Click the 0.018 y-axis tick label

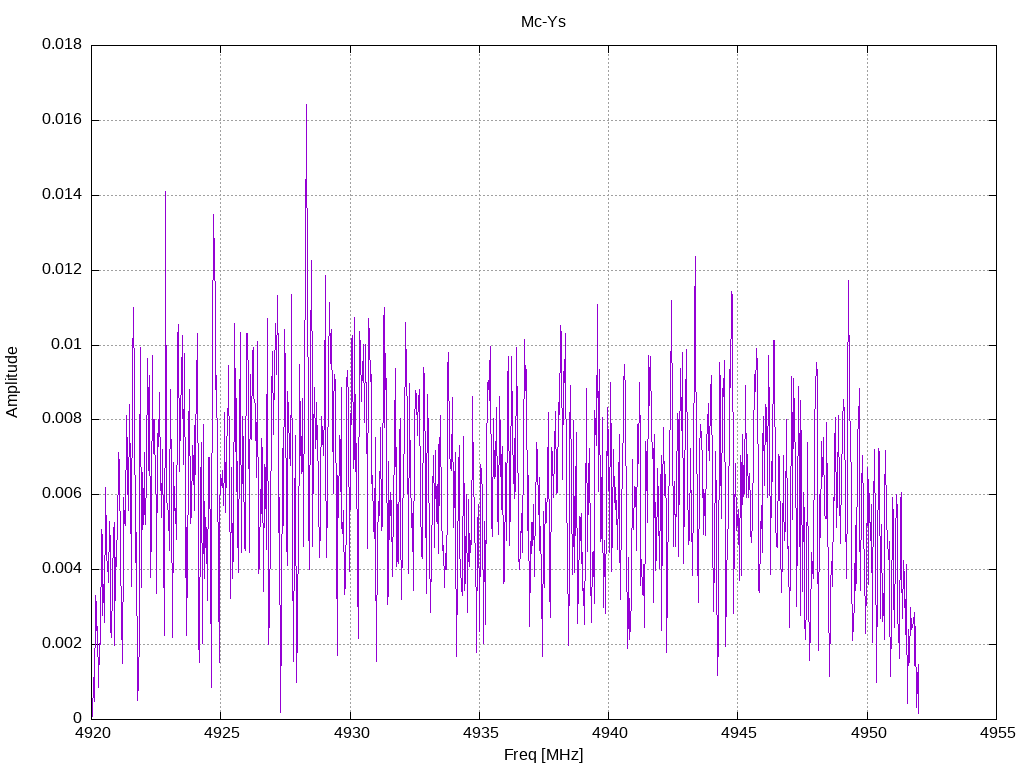(x=62, y=44)
